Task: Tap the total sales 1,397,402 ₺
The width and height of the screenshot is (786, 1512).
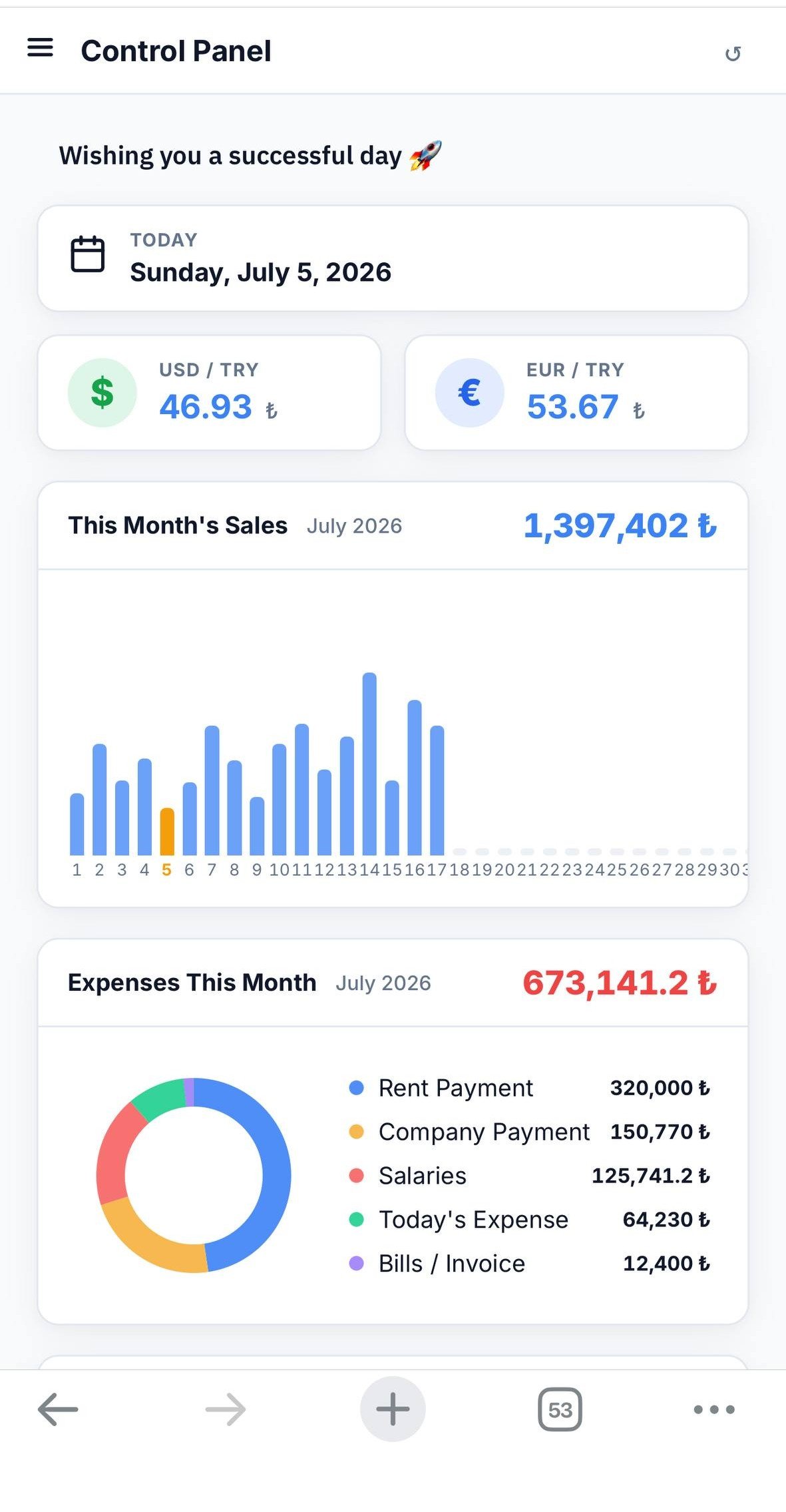Action: click(x=620, y=526)
